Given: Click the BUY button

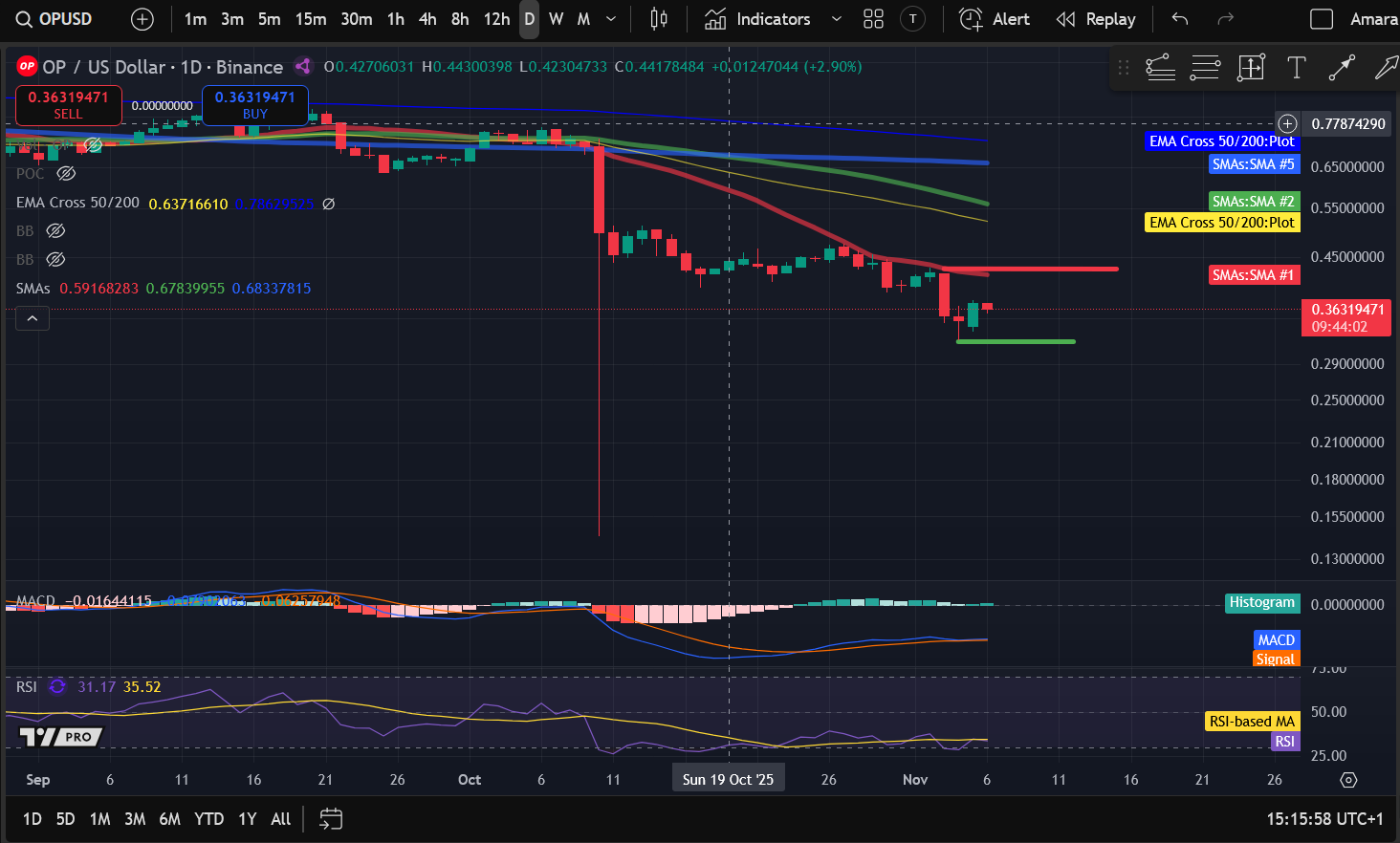Looking at the screenshot, I should tap(254, 105).
